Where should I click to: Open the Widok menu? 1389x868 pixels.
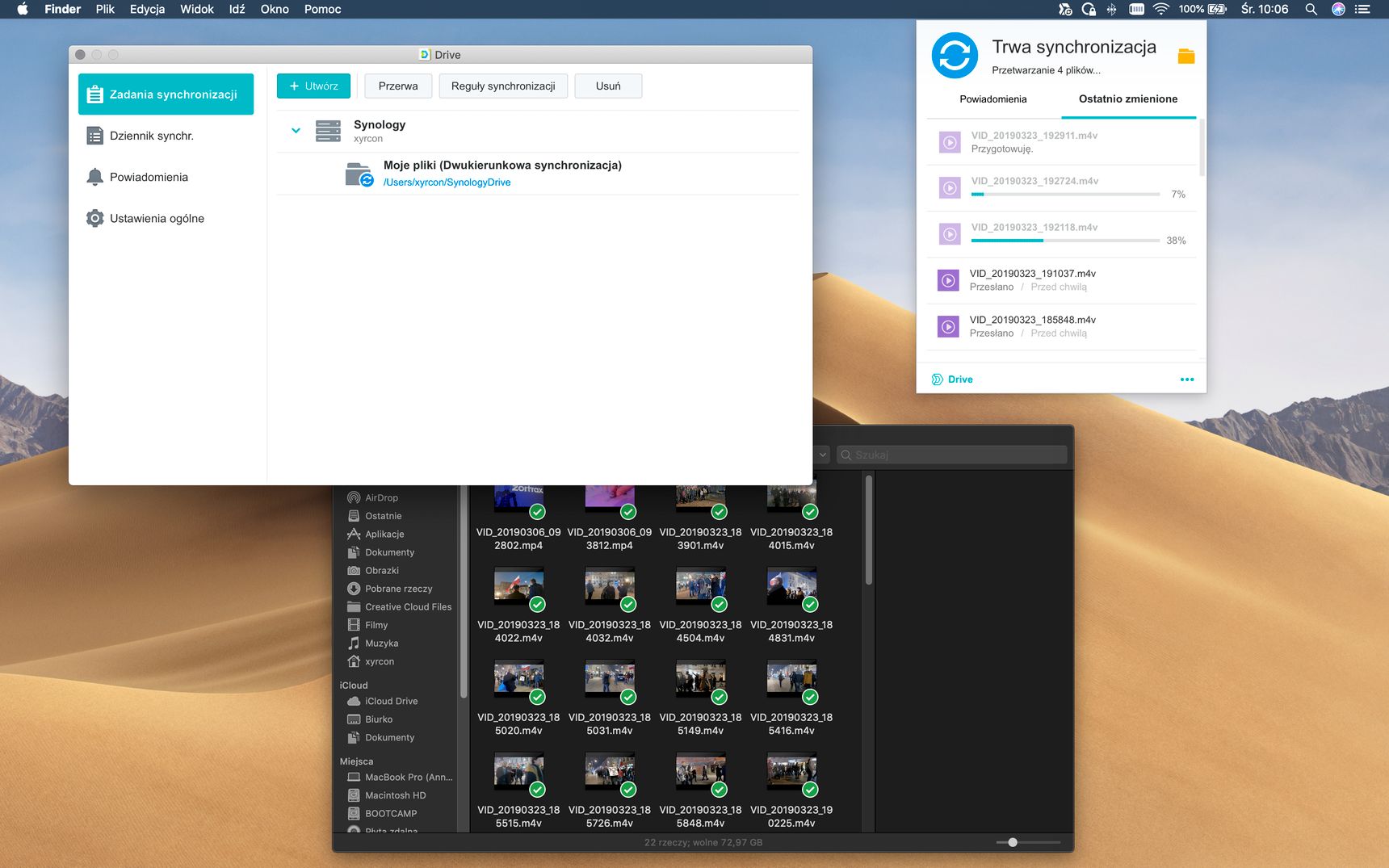[197, 9]
